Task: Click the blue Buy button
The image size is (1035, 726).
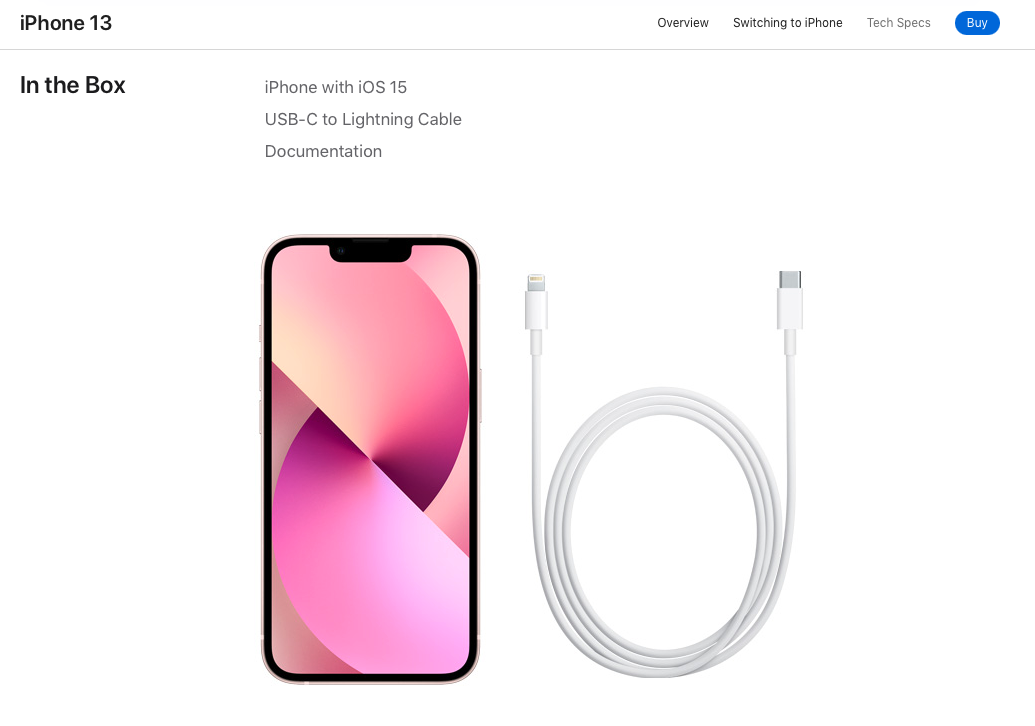Action: pos(977,23)
